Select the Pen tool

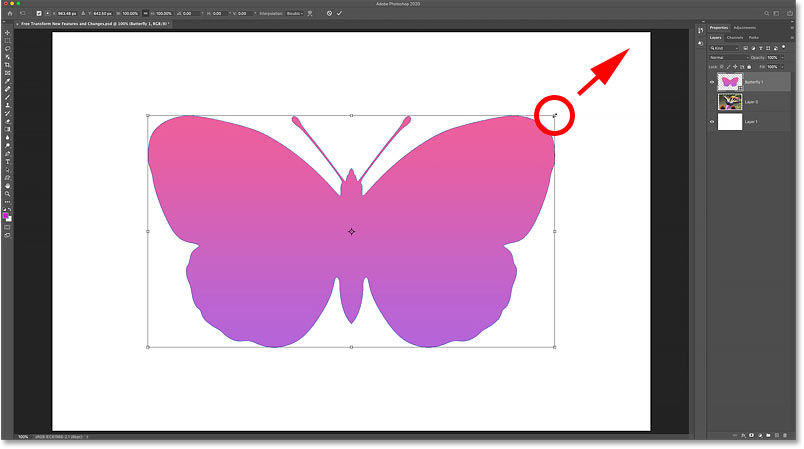coord(8,154)
